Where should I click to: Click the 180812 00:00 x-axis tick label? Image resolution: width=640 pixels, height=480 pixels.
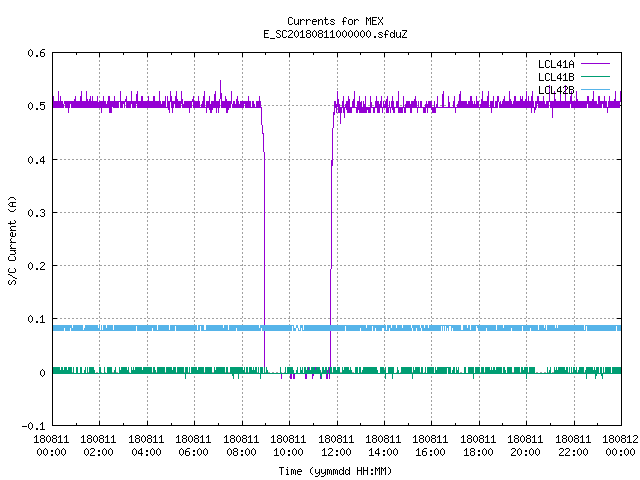tap(620, 446)
